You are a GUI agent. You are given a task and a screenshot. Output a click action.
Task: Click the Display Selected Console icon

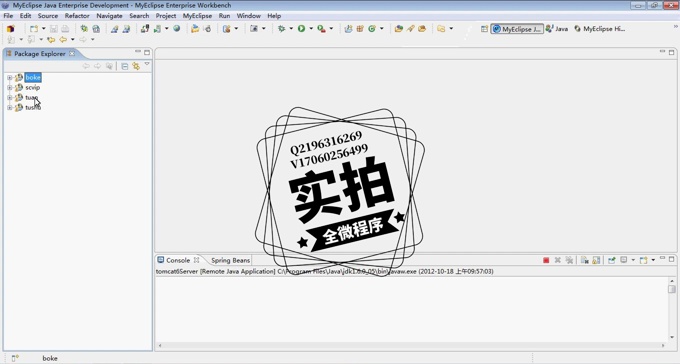(x=624, y=260)
